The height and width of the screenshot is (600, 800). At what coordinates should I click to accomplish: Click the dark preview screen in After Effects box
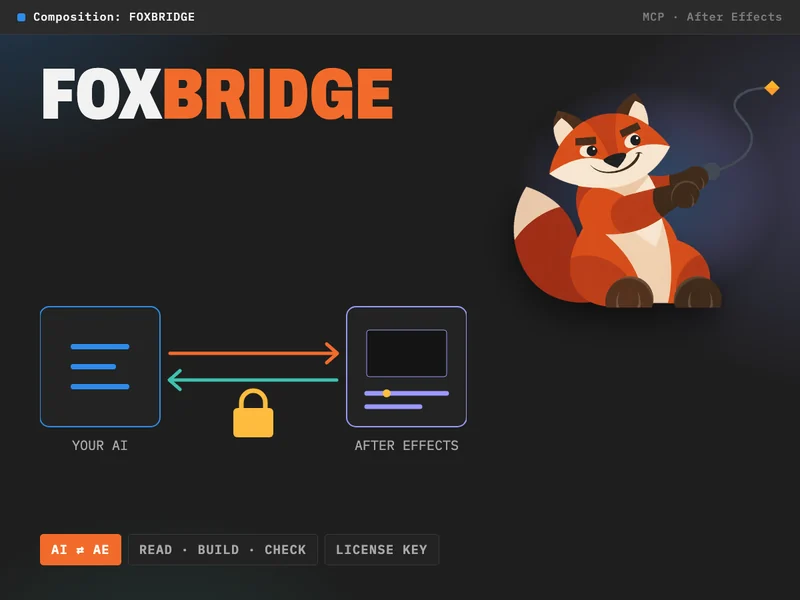(407, 353)
